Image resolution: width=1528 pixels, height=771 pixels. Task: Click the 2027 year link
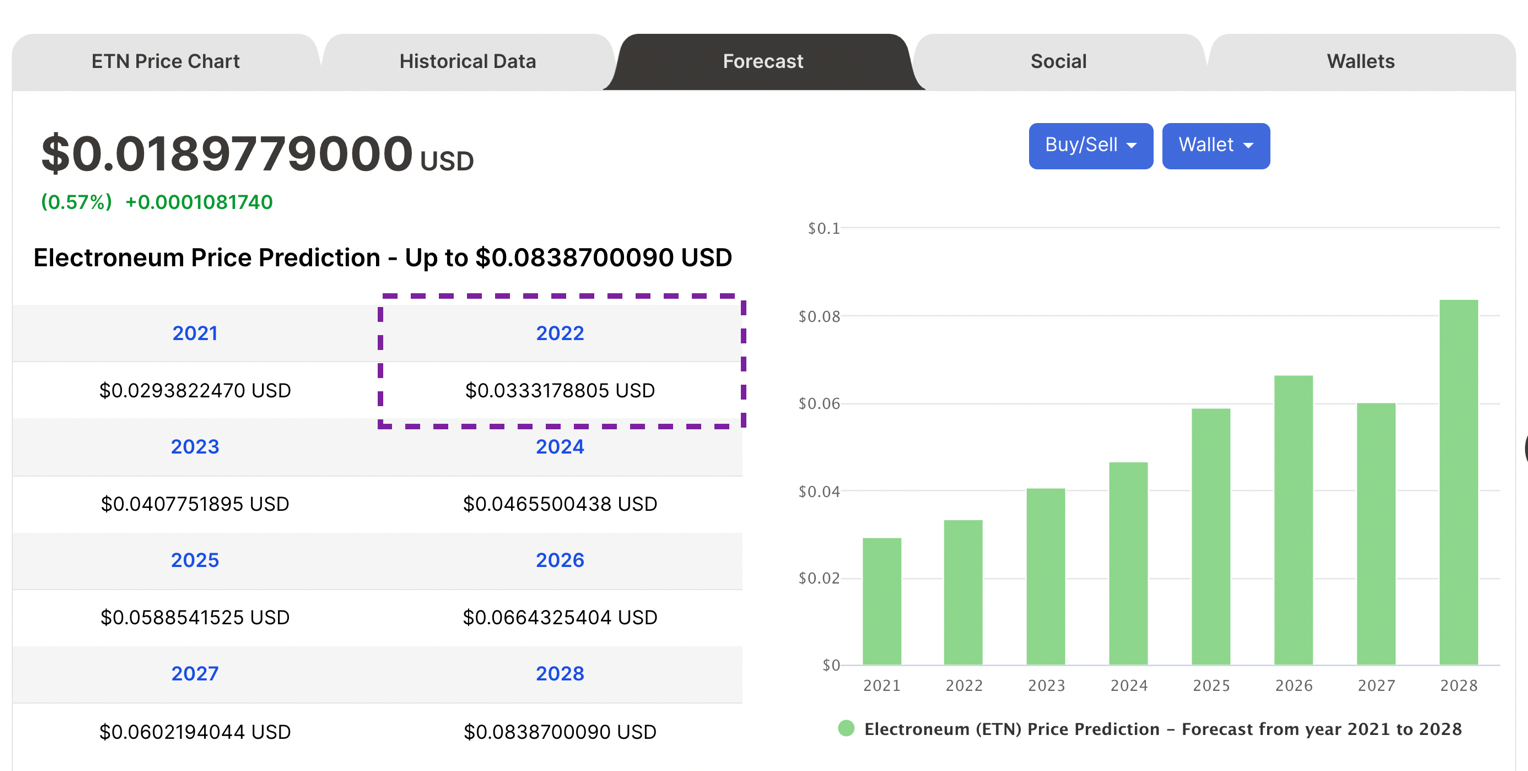(195, 674)
